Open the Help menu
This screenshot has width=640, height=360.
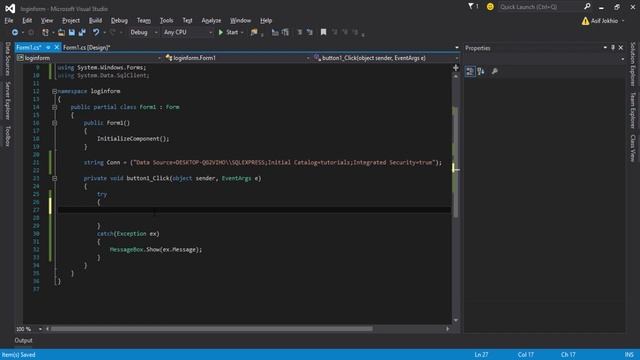click(x=266, y=20)
